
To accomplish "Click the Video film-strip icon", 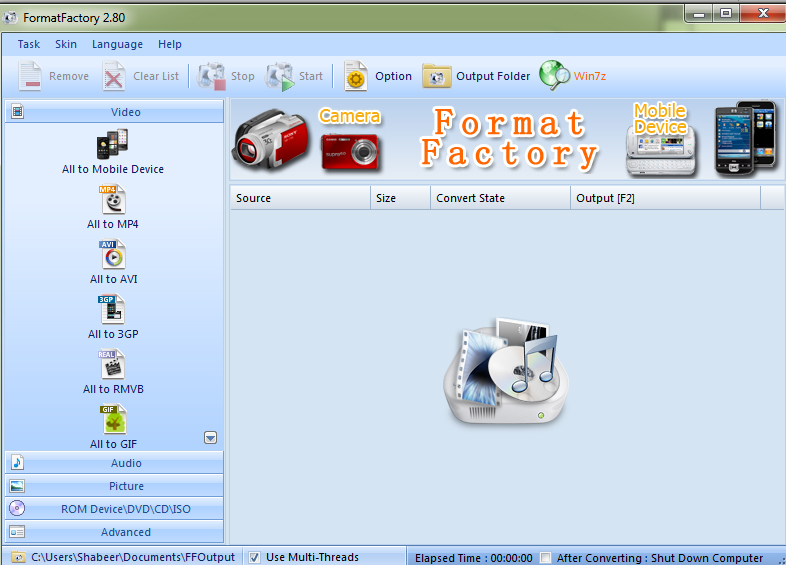I will coord(18,111).
